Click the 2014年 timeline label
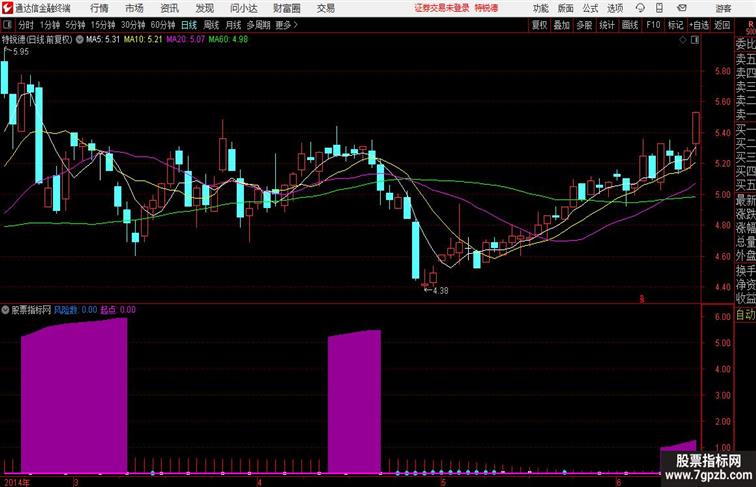Image resolution: width=756 pixels, height=487 pixels. pyautogui.click(x=17, y=482)
